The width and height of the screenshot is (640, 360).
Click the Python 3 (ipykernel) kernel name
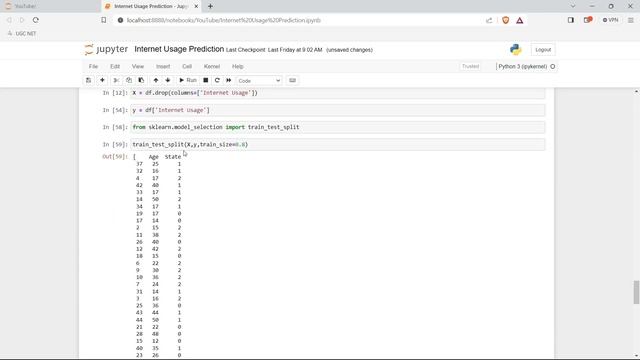pyautogui.click(x=522, y=67)
